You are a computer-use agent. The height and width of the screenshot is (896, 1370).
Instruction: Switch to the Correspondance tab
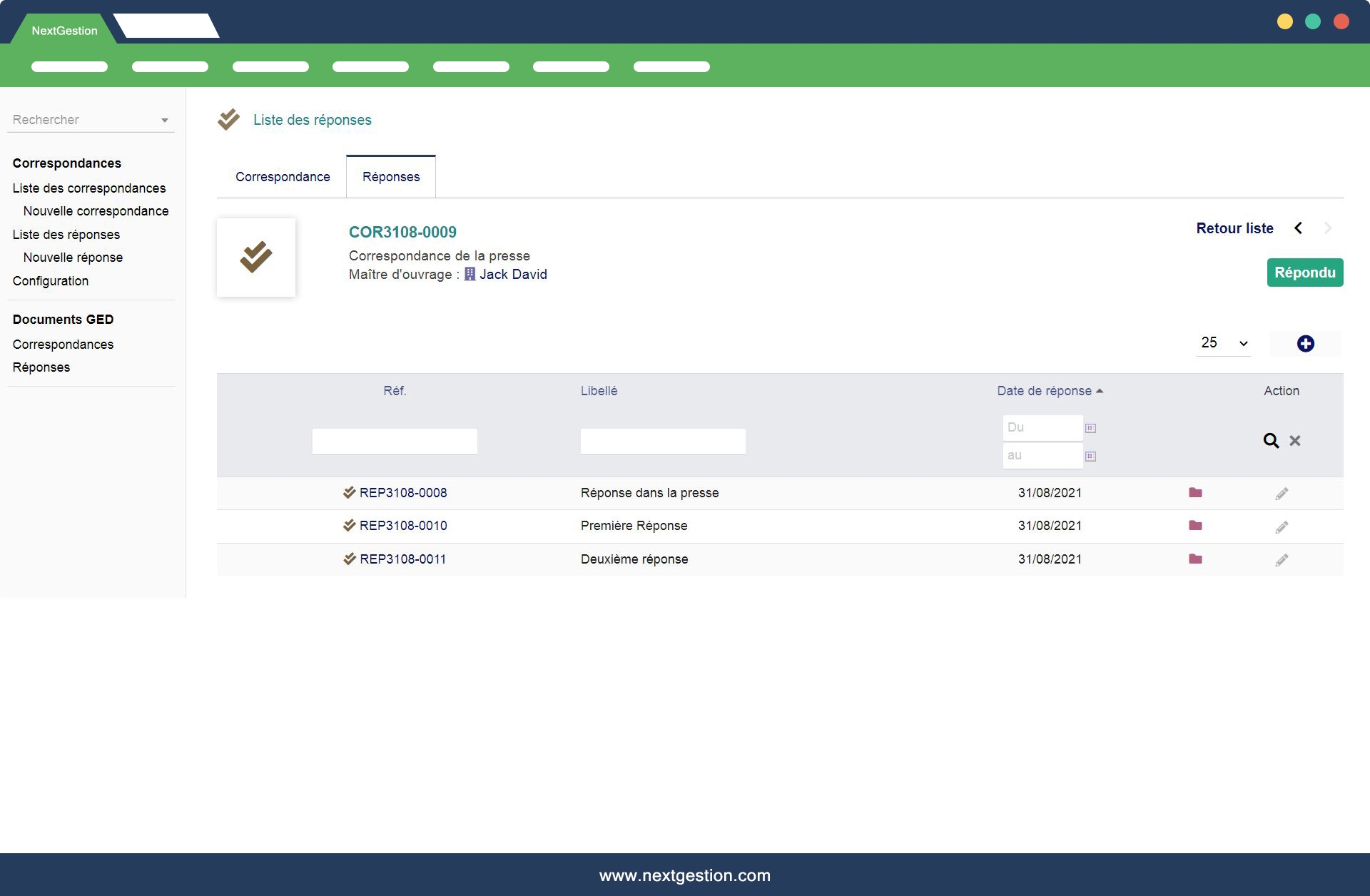(283, 177)
